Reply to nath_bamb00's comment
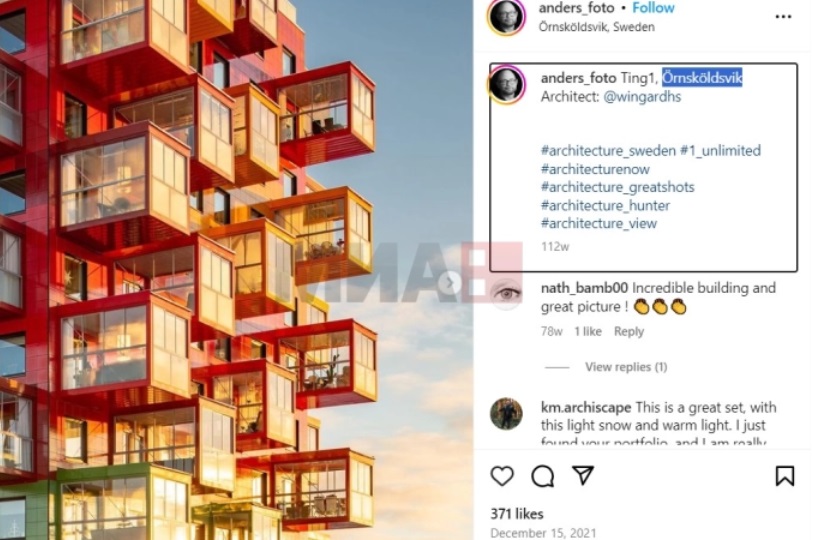Screen dimensions: 813x540 tap(628, 331)
